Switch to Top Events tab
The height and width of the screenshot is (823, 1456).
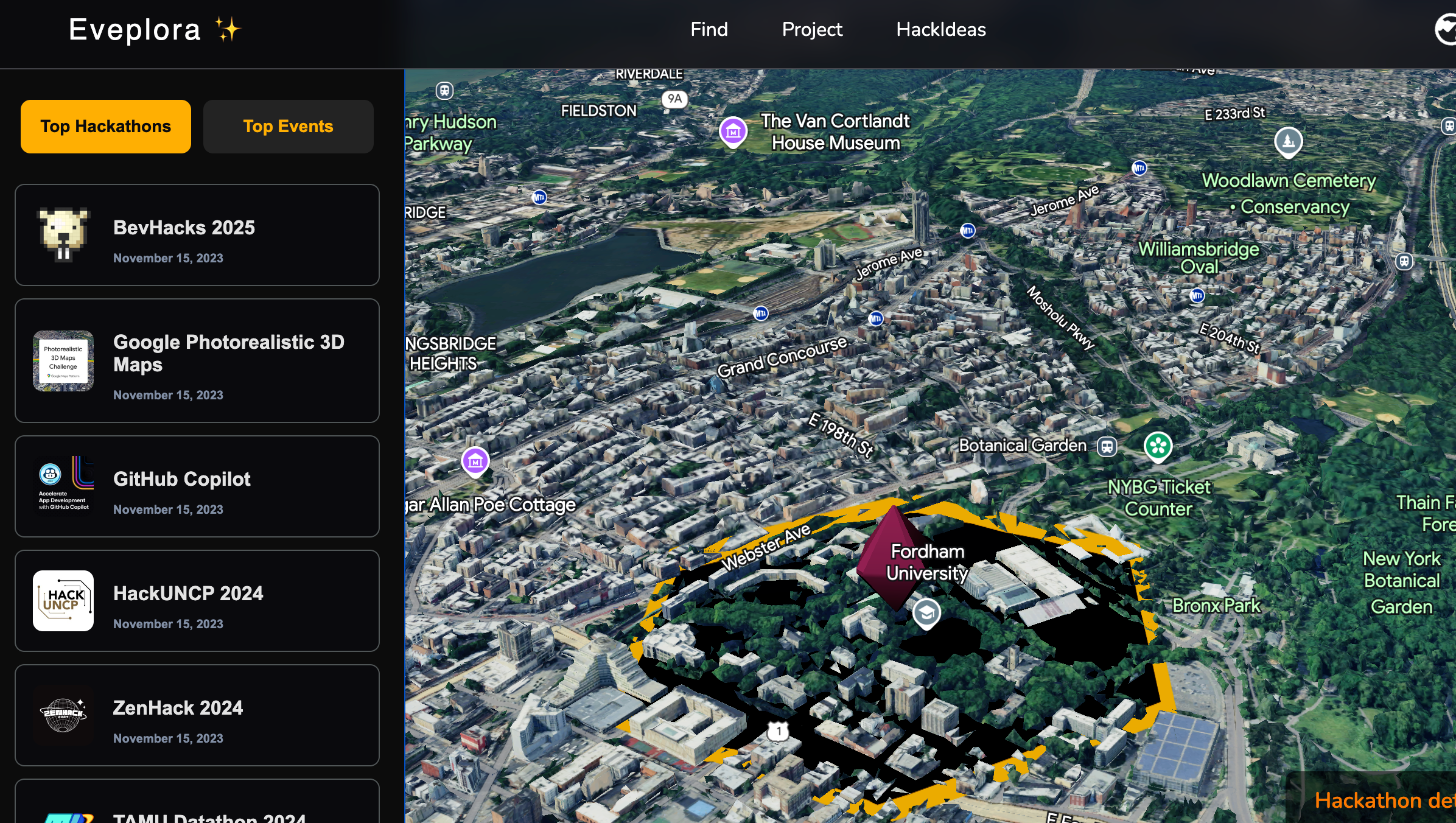pyautogui.click(x=288, y=126)
